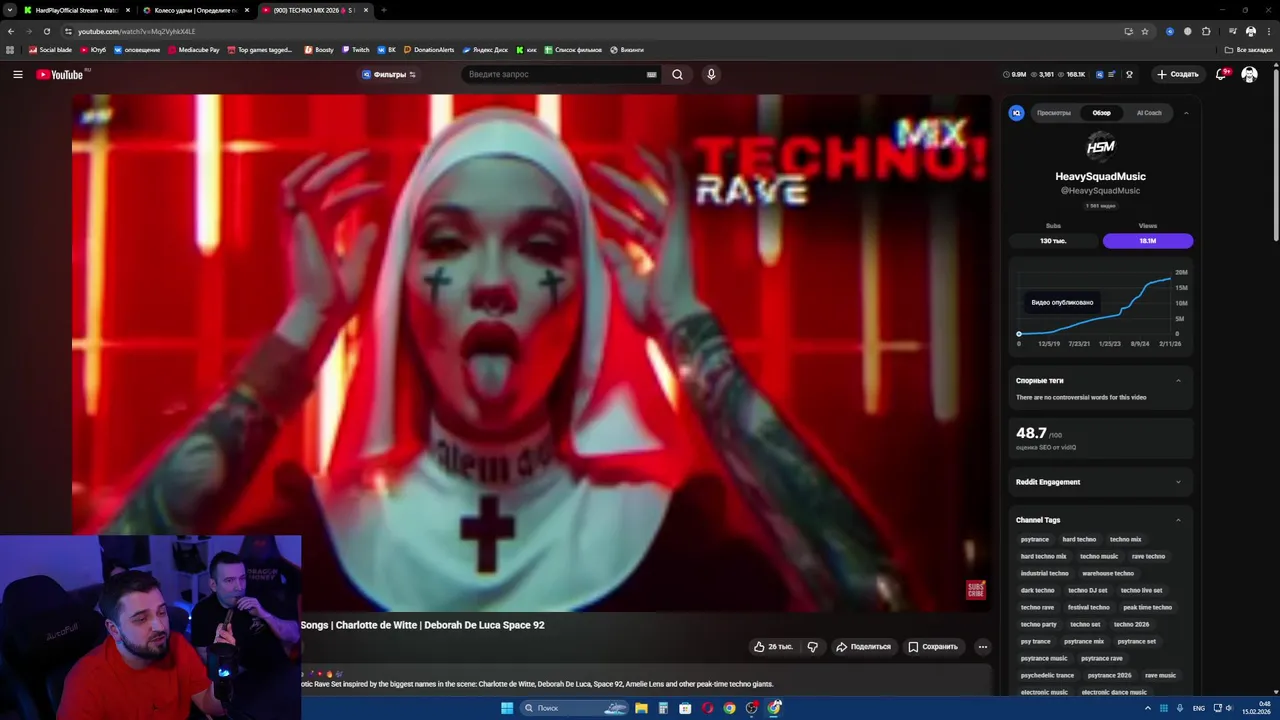The height and width of the screenshot is (720, 1280).
Task: Open the apps grid in bookmarks bar
Action: [11, 50]
